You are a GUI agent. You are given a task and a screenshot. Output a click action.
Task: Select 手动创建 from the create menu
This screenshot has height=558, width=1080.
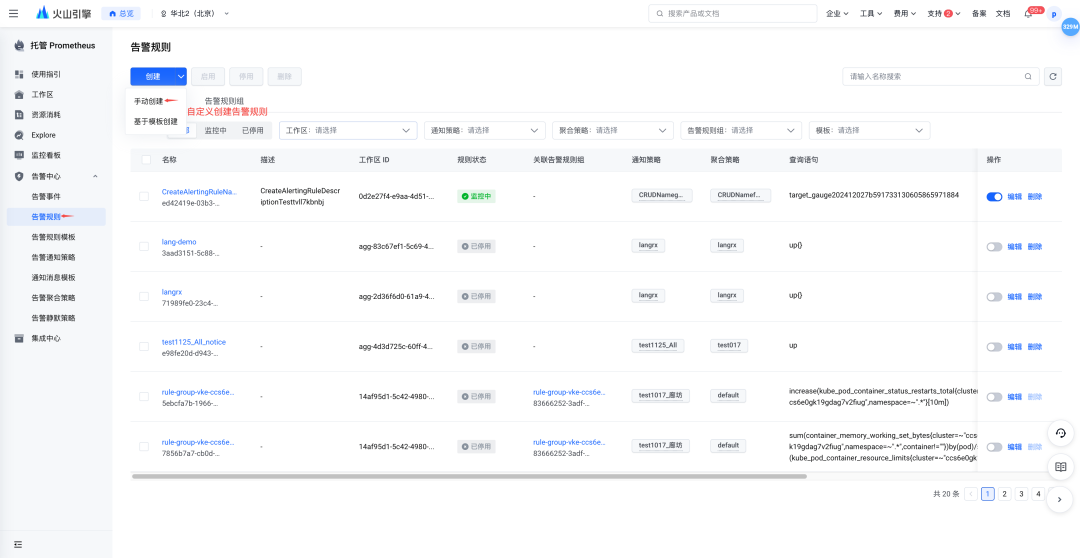click(x=148, y=101)
